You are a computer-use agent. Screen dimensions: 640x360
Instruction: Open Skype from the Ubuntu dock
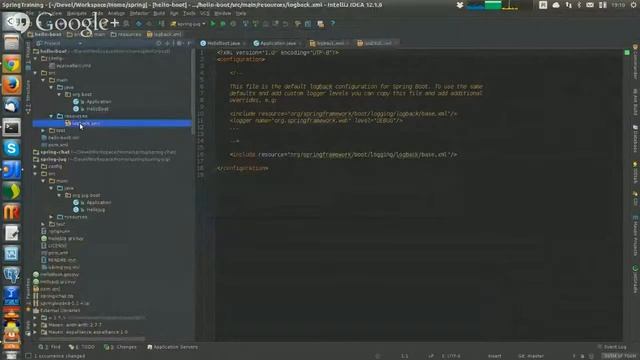(11, 149)
